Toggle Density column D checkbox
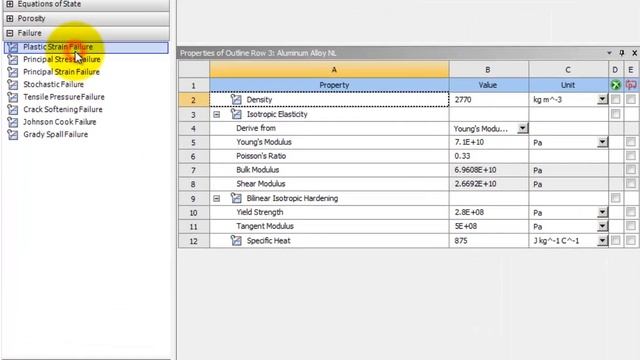640x360 pixels. click(x=616, y=100)
